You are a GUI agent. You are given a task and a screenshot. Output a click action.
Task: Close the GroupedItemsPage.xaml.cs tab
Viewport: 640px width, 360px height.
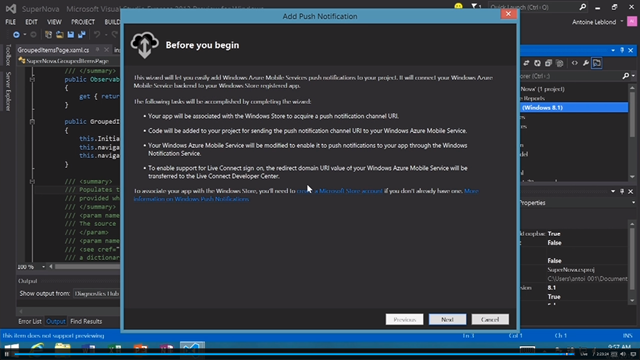click(x=107, y=50)
